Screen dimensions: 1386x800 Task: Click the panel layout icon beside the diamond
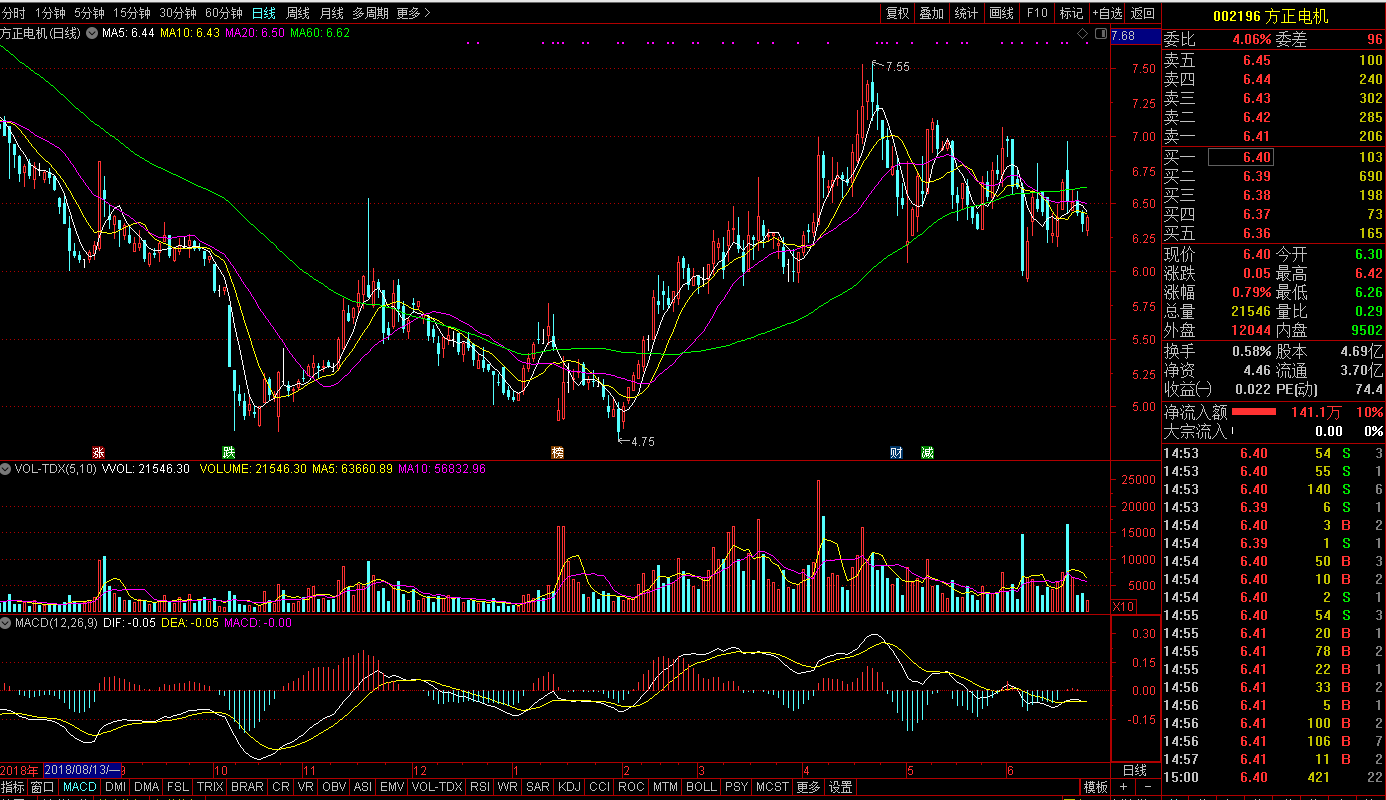pyautogui.click(x=1100, y=34)
